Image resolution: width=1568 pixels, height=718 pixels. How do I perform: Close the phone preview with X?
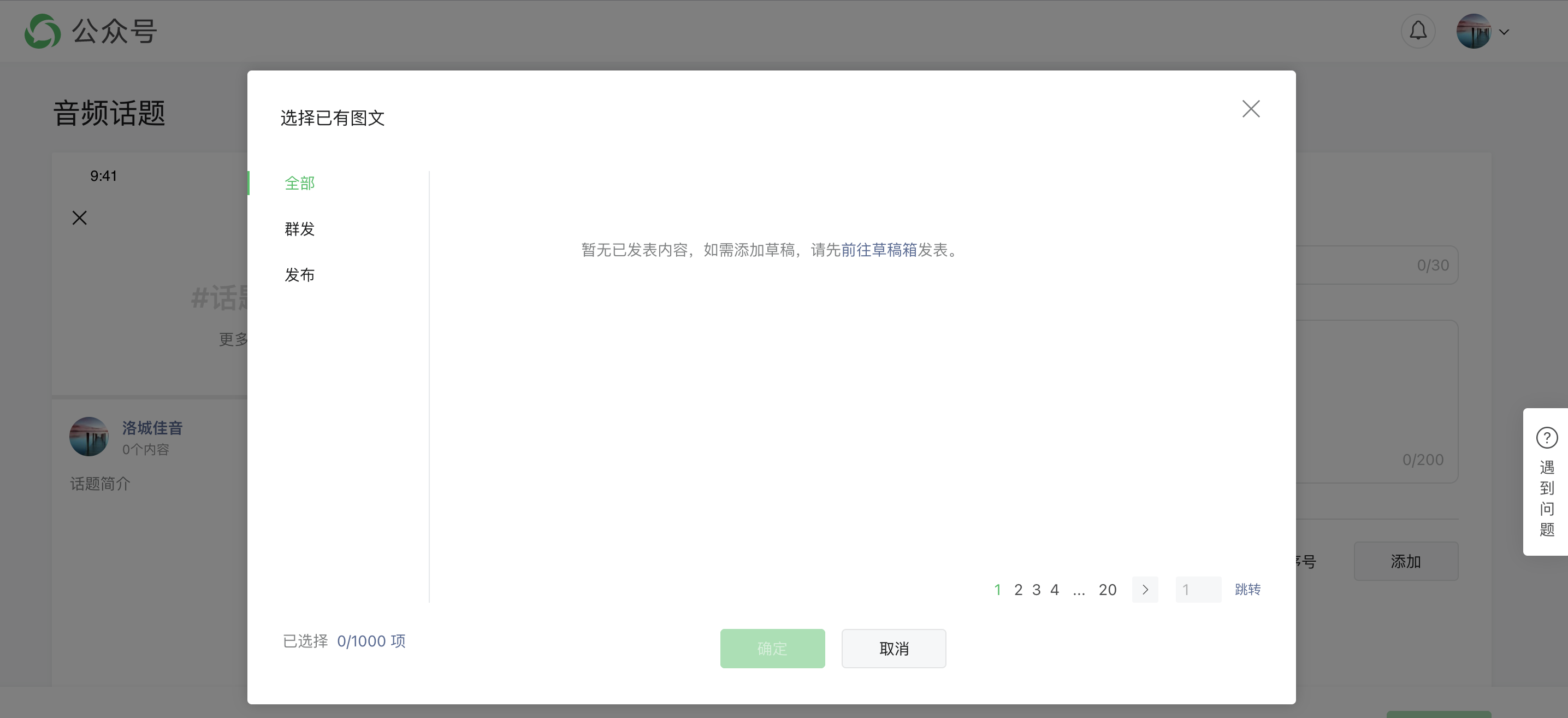[79, 218]
